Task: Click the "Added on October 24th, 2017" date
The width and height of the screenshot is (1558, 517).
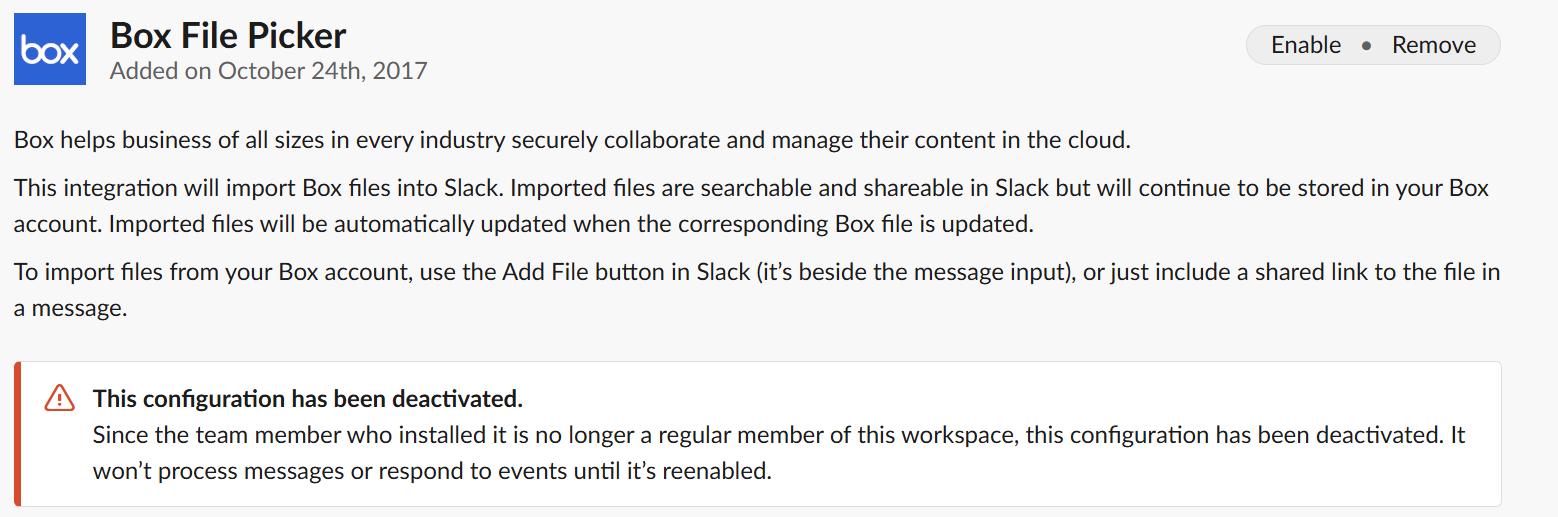Action: (x=268, y=71)
